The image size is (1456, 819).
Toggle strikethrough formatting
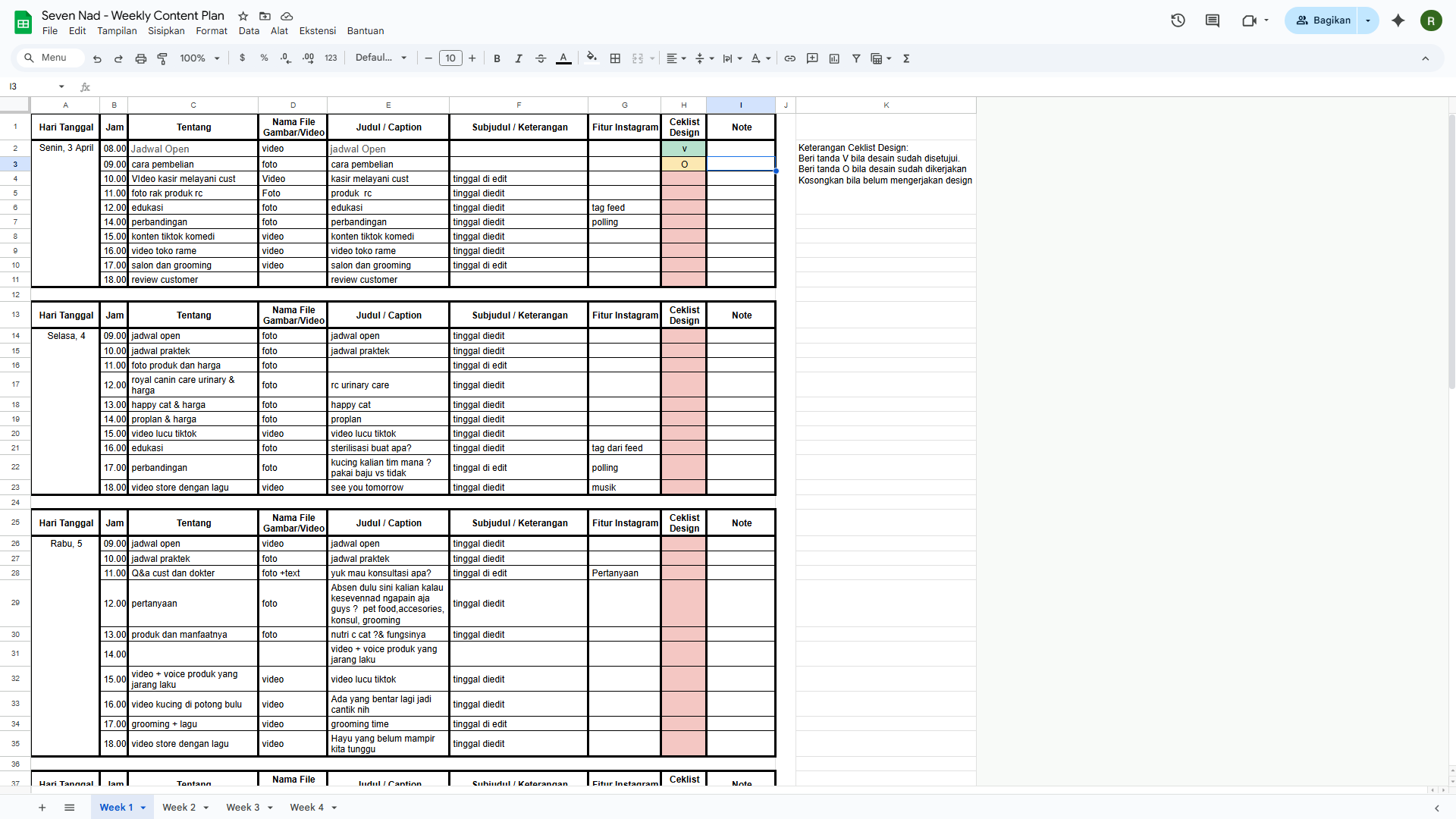click(x=541, y=58)
